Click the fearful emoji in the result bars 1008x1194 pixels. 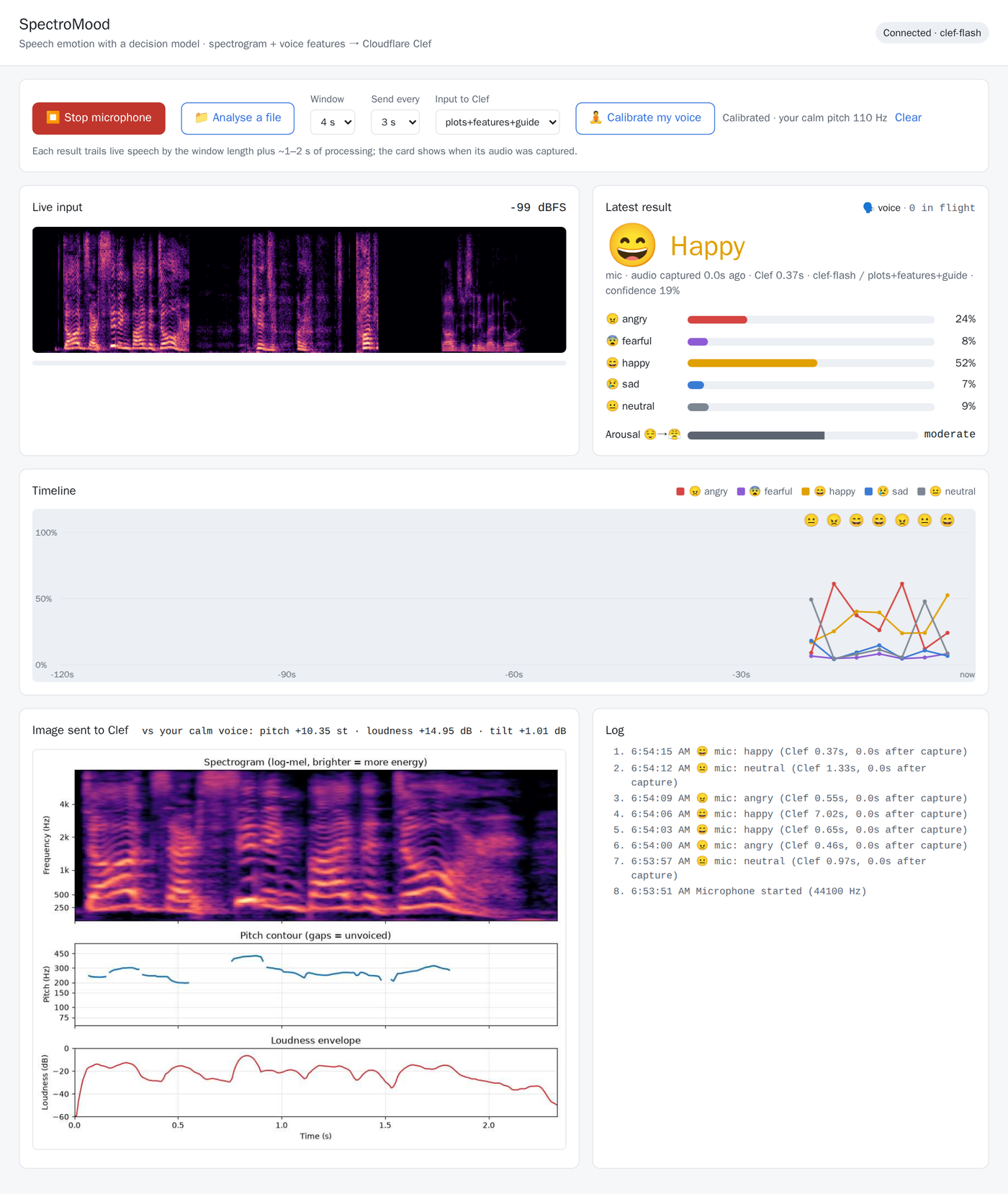[612, 341]
